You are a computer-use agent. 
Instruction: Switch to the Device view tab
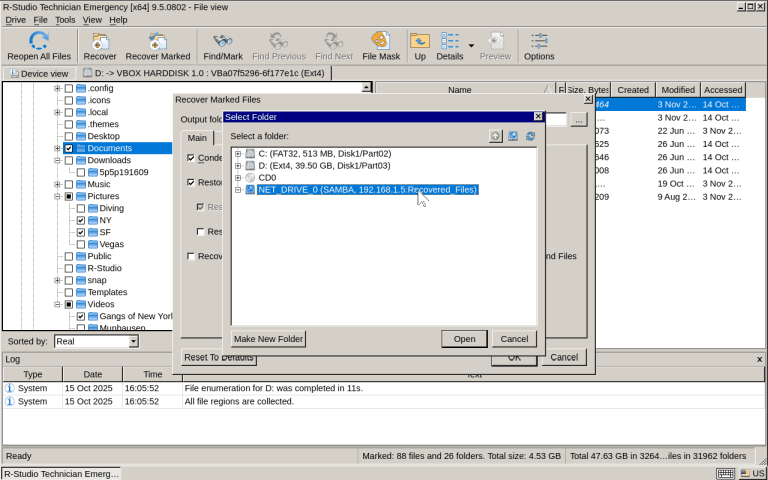39,73
